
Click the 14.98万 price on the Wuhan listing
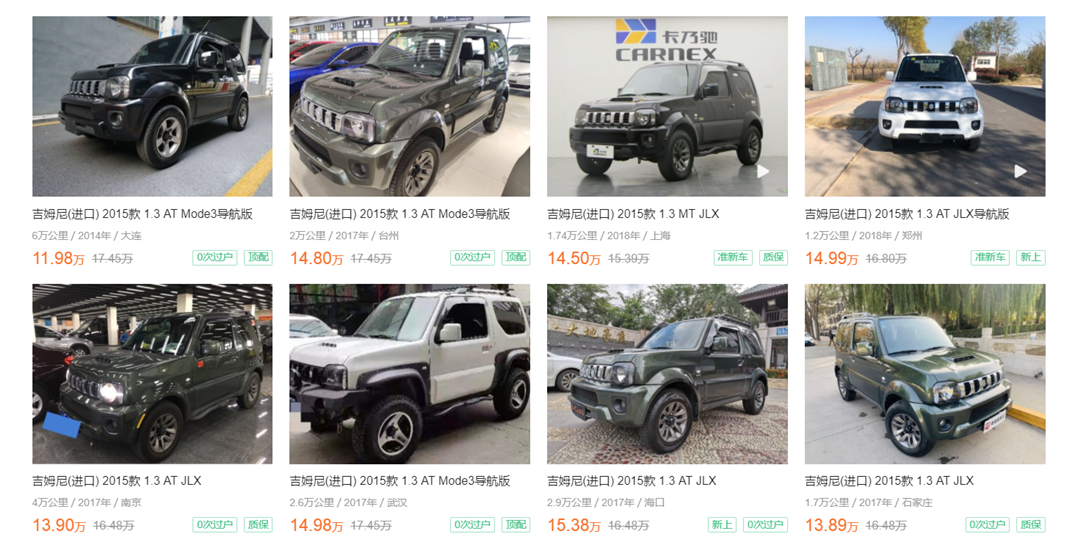[316, 526]
